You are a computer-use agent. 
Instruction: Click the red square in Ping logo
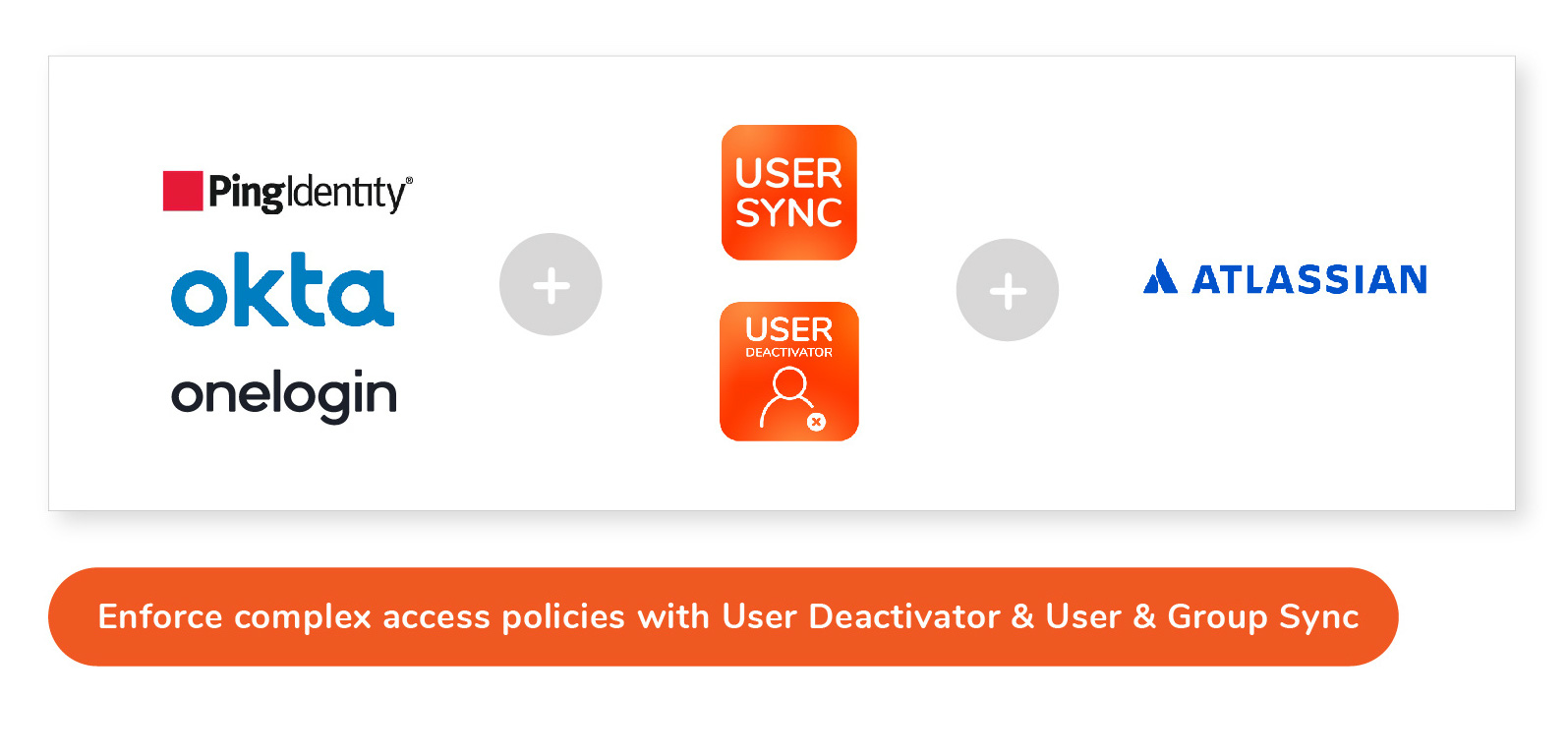pos(183,191)
